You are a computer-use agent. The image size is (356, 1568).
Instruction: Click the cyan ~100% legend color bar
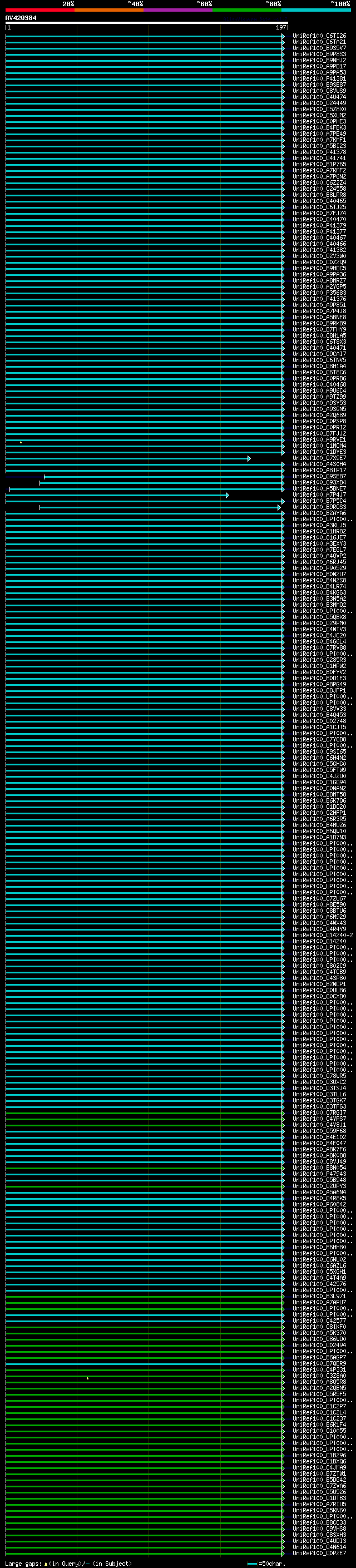pos(317,10)
